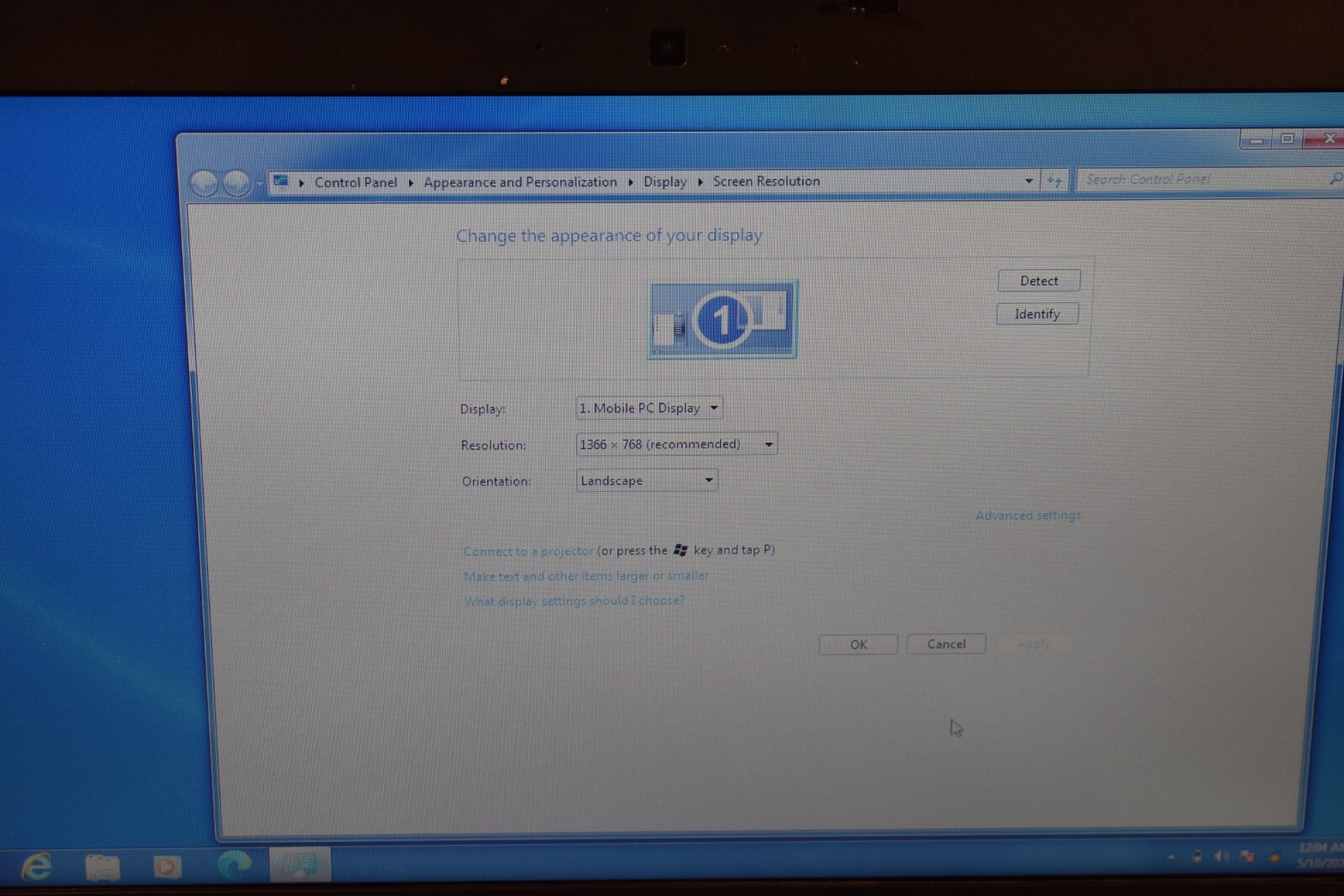Click Control Panel in the breadcrumb

(356, 182)
